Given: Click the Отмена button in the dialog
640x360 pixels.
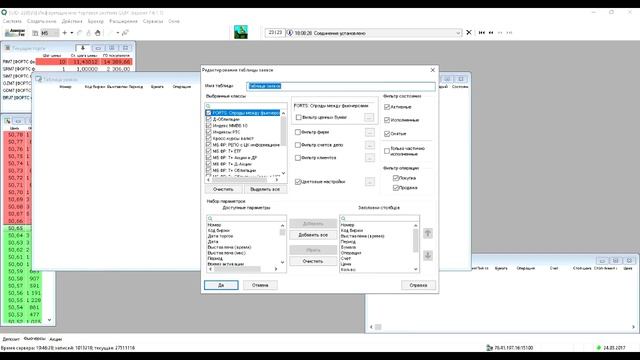Looking at the screenshot, I should click(260, 285).
